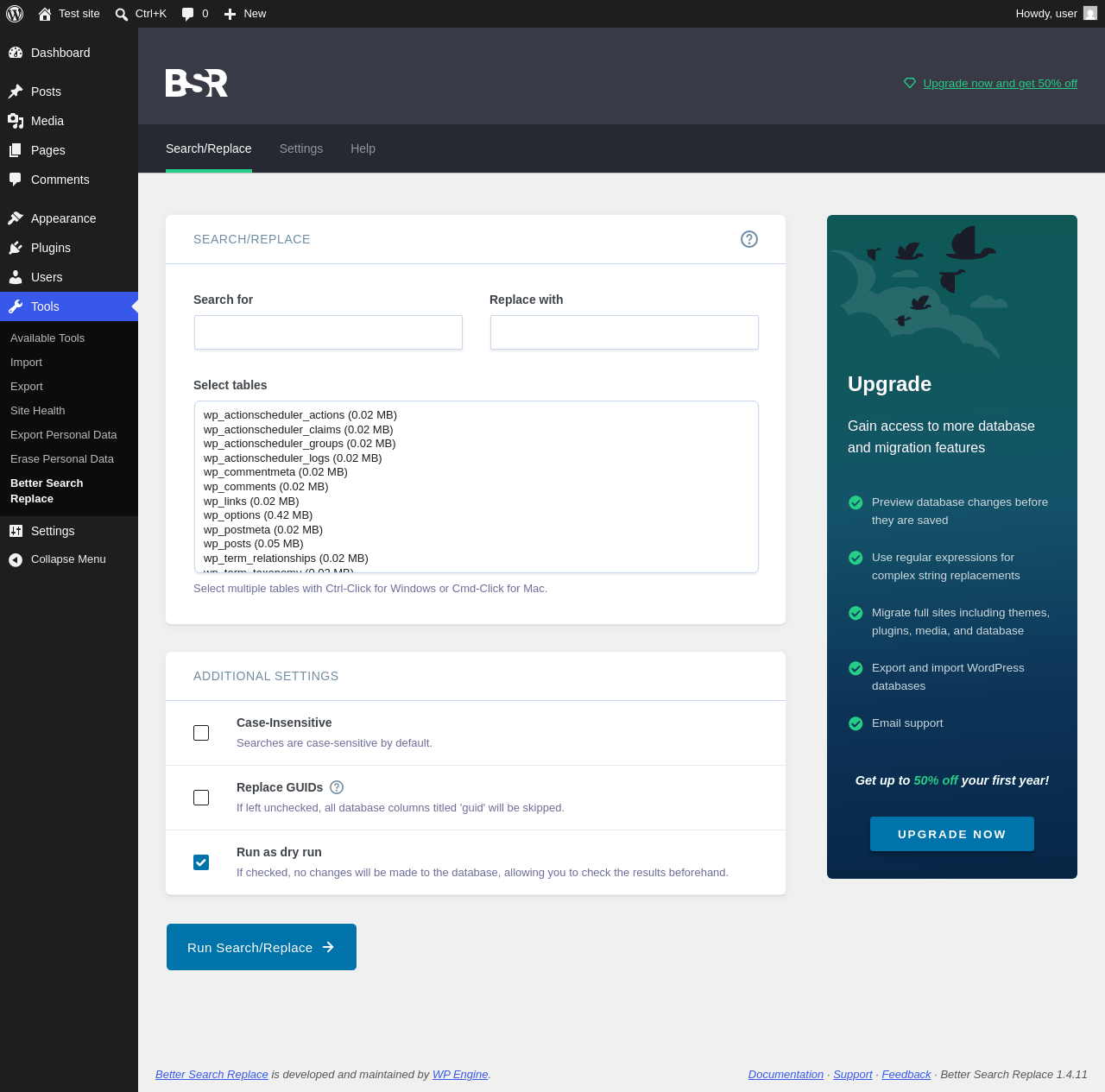
Task: Click the Plugins plug icon
Action: click(x=16, y=248)
